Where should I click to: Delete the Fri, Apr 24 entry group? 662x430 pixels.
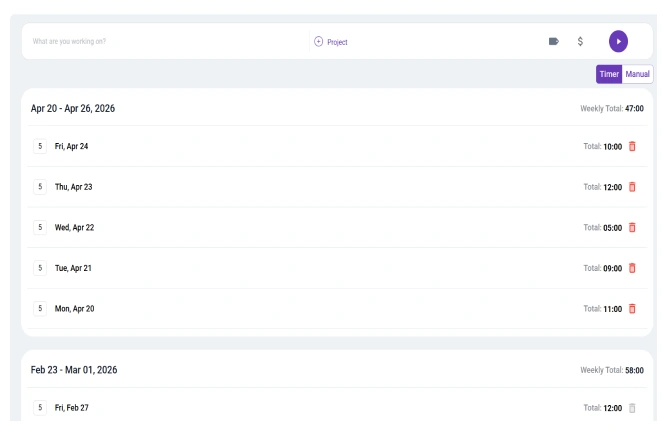tap(632, 146)
